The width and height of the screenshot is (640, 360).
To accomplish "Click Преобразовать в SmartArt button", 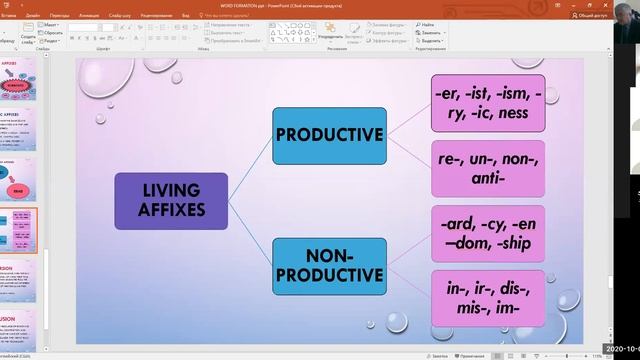I will click(233, 40).
